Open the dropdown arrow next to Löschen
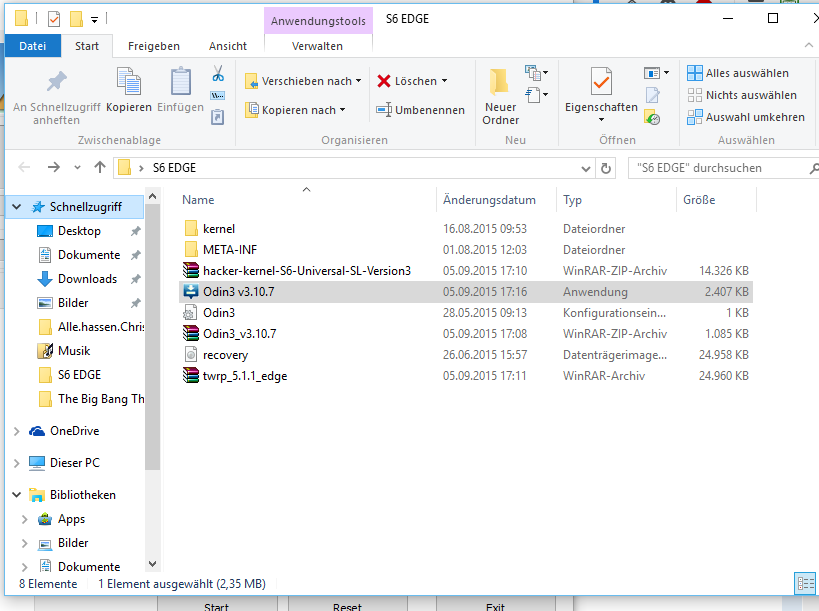The height and width of the screenshot is (611, 819). point(444,81)
